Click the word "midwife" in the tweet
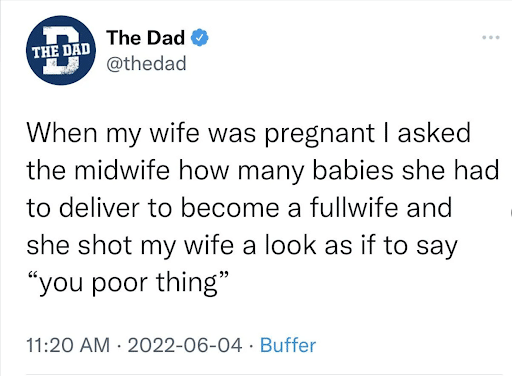 point(122,170)
